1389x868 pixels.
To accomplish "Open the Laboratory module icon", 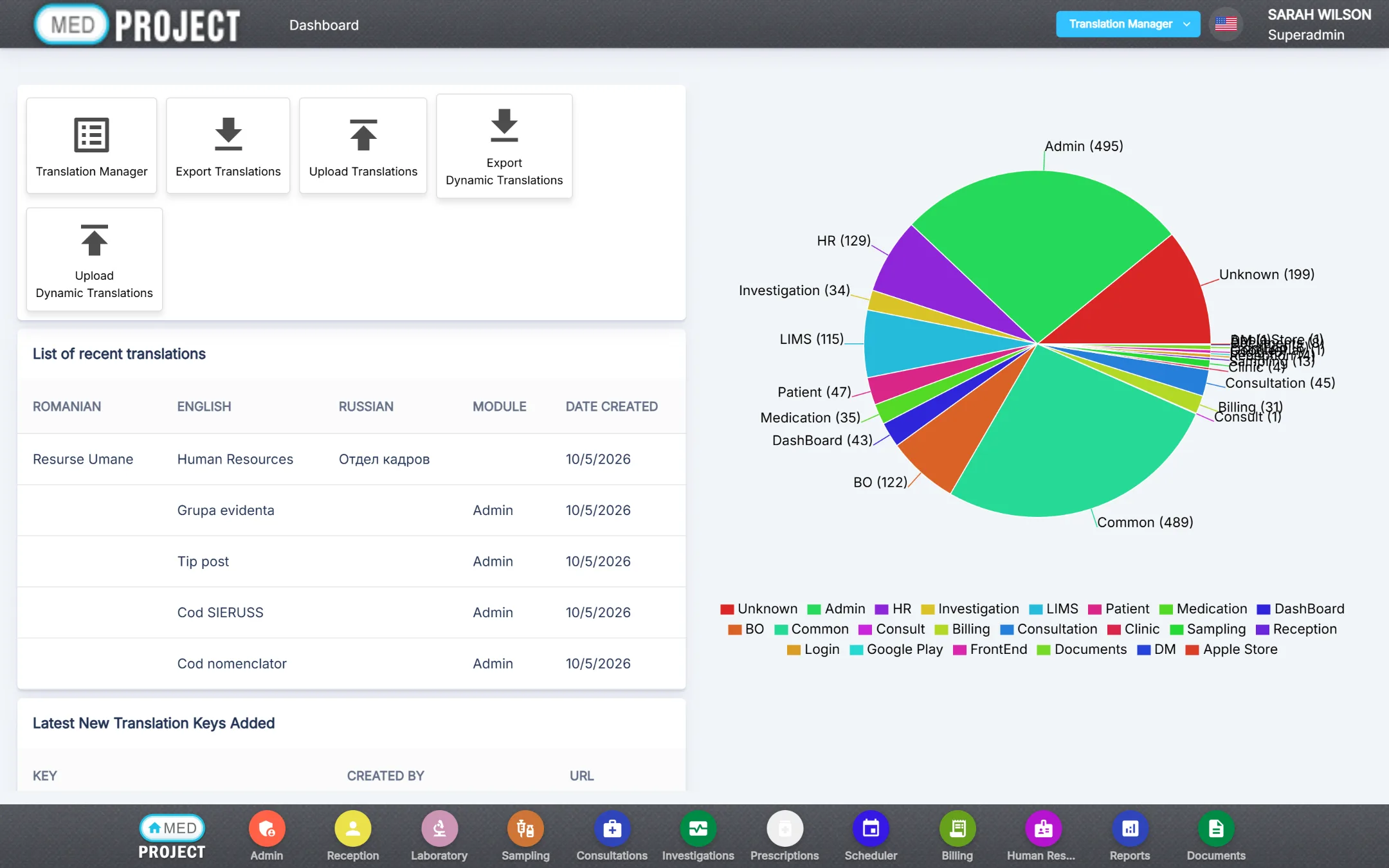I will [439, 836].
